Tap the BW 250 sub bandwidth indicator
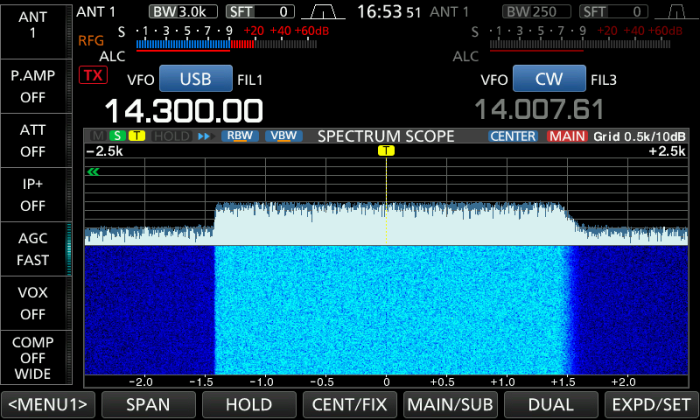700x420 pixels. pos(537,12)
